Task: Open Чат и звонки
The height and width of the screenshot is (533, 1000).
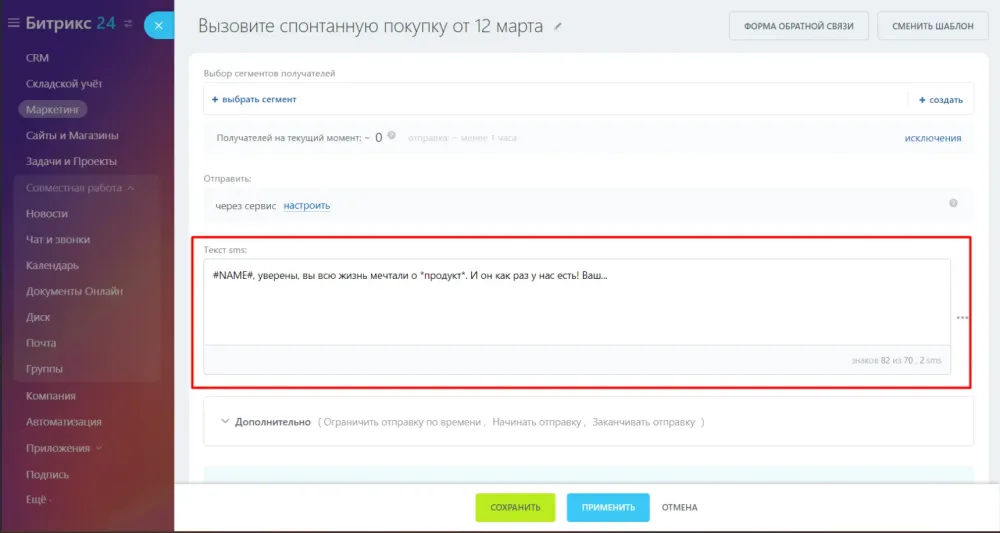Action: click(x=58, y=240)
